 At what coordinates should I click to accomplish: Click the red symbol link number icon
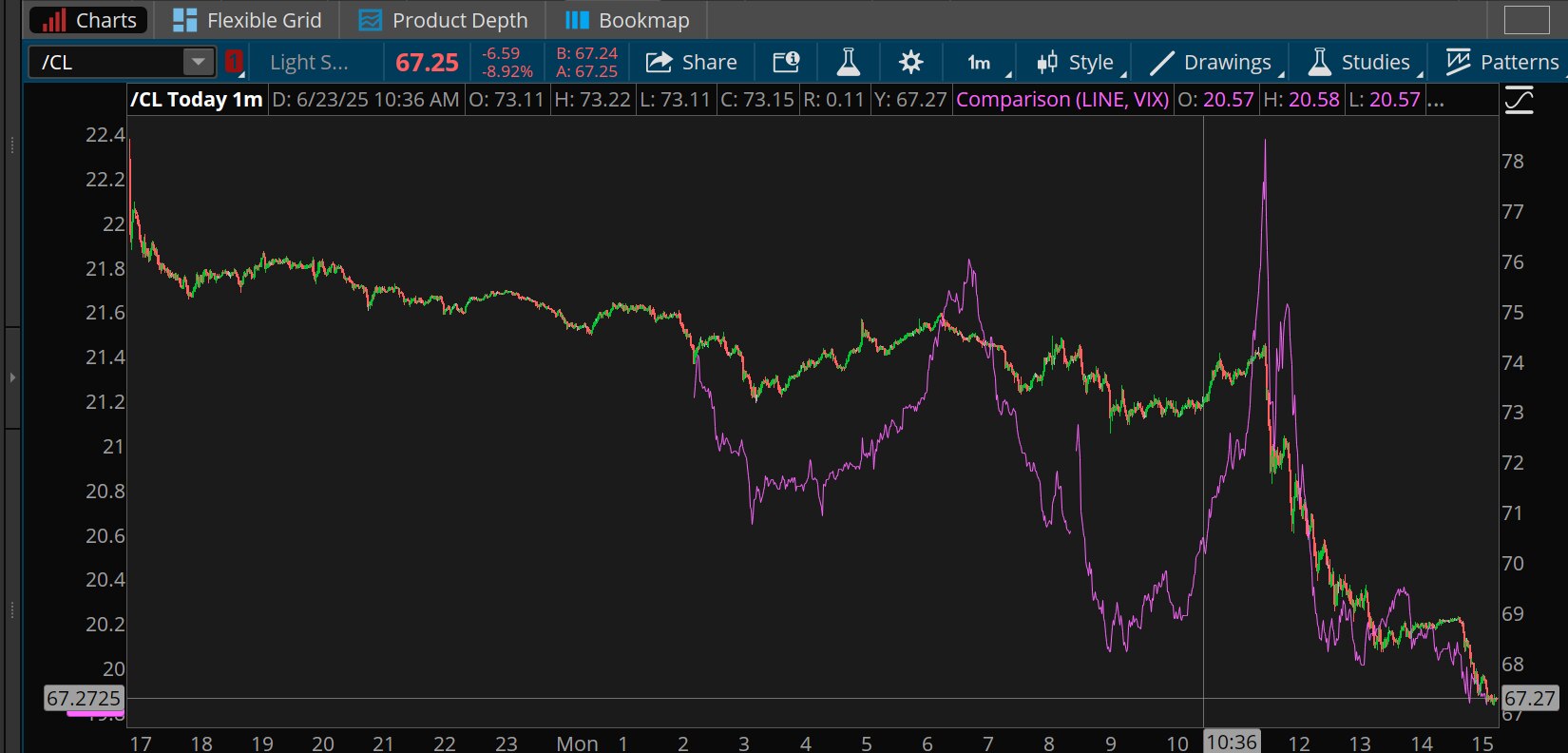(x=234, y=63)
